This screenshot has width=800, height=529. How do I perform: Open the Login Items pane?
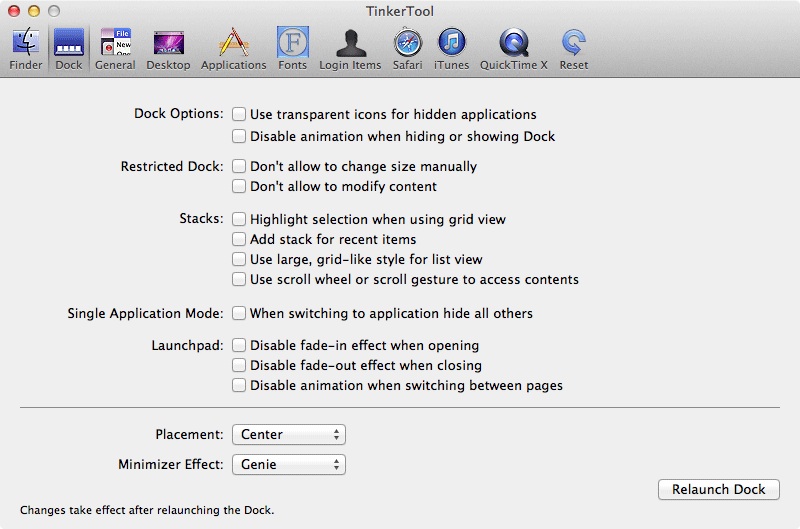pyautogui.click(x=351, y=49)
